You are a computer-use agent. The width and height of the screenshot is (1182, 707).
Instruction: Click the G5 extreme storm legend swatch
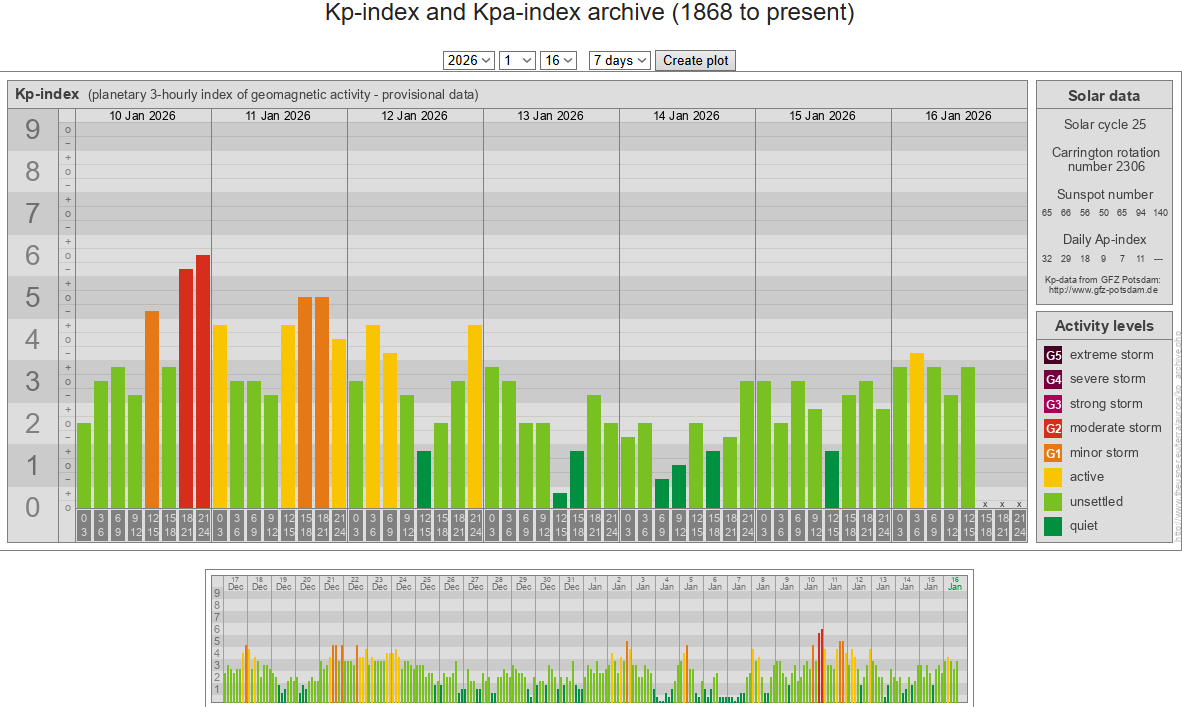click(x=1053, y=355)
